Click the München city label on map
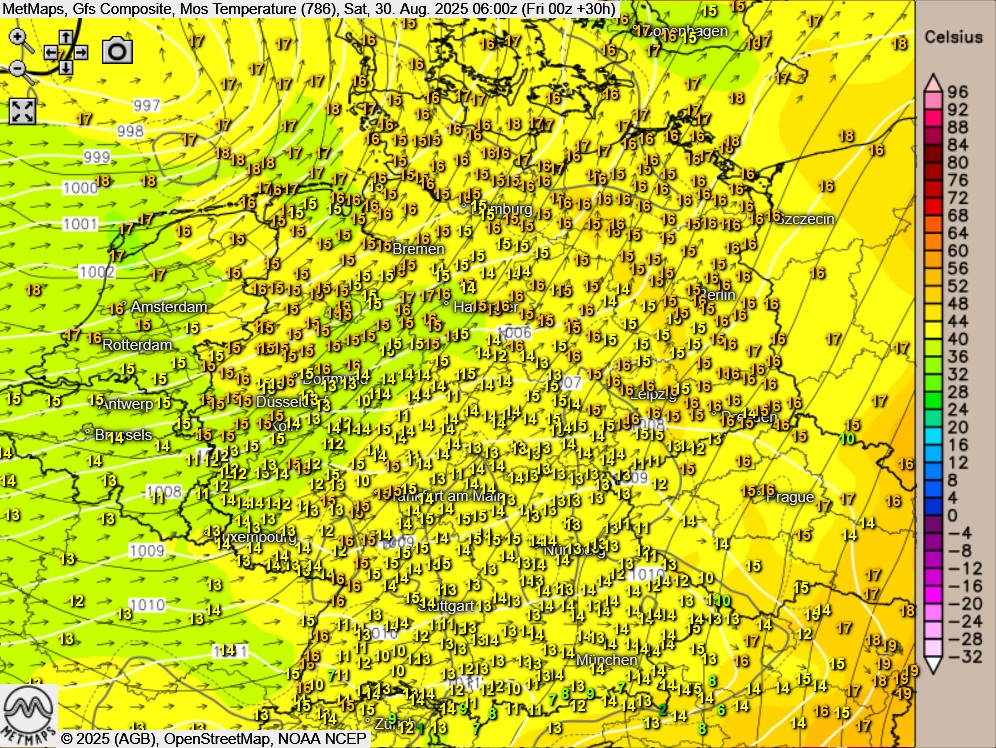The width and height of the screenshot is (996, 748). pos(606,660)
